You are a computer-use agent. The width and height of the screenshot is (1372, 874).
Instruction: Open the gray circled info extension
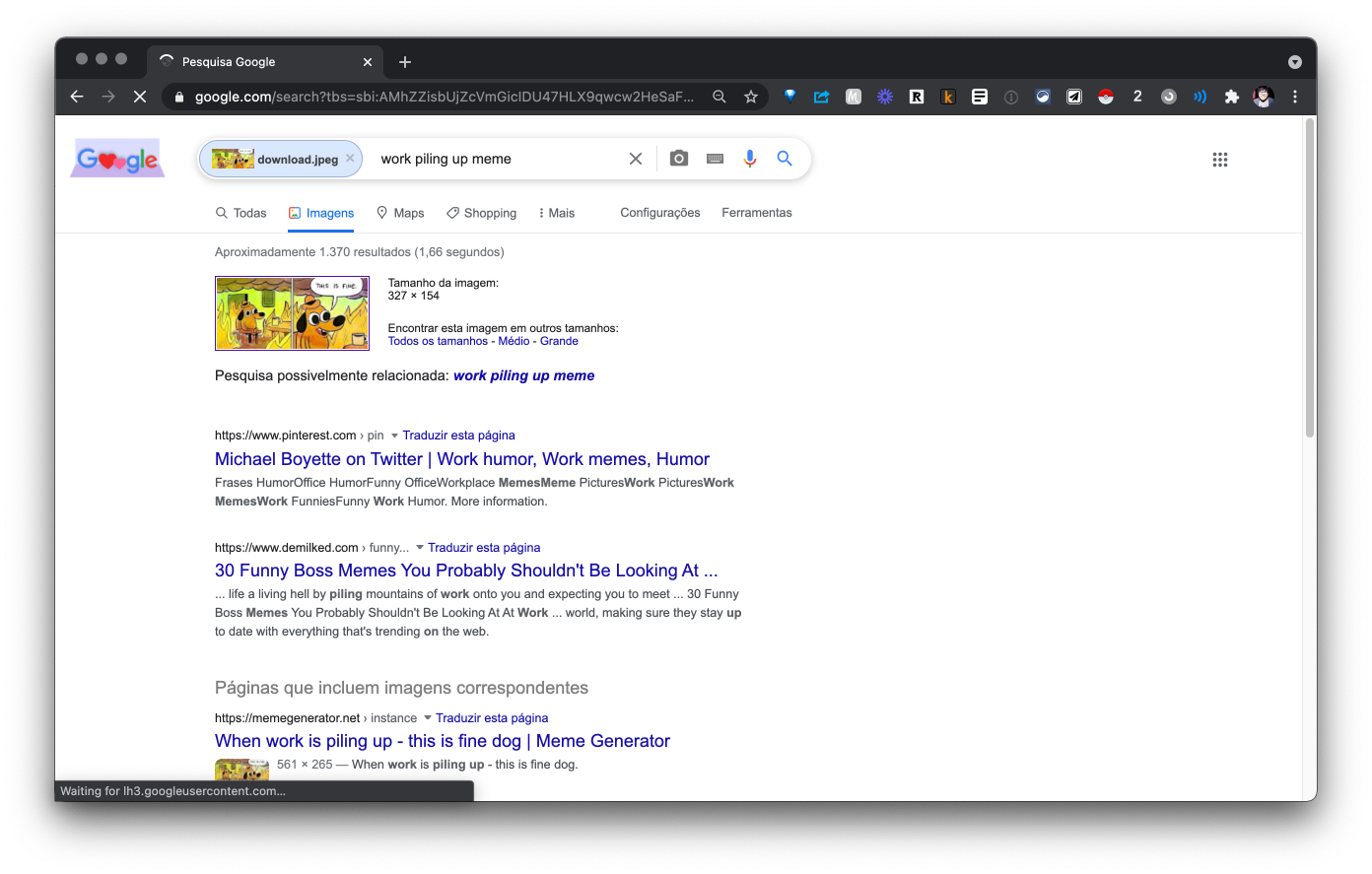1011,97
